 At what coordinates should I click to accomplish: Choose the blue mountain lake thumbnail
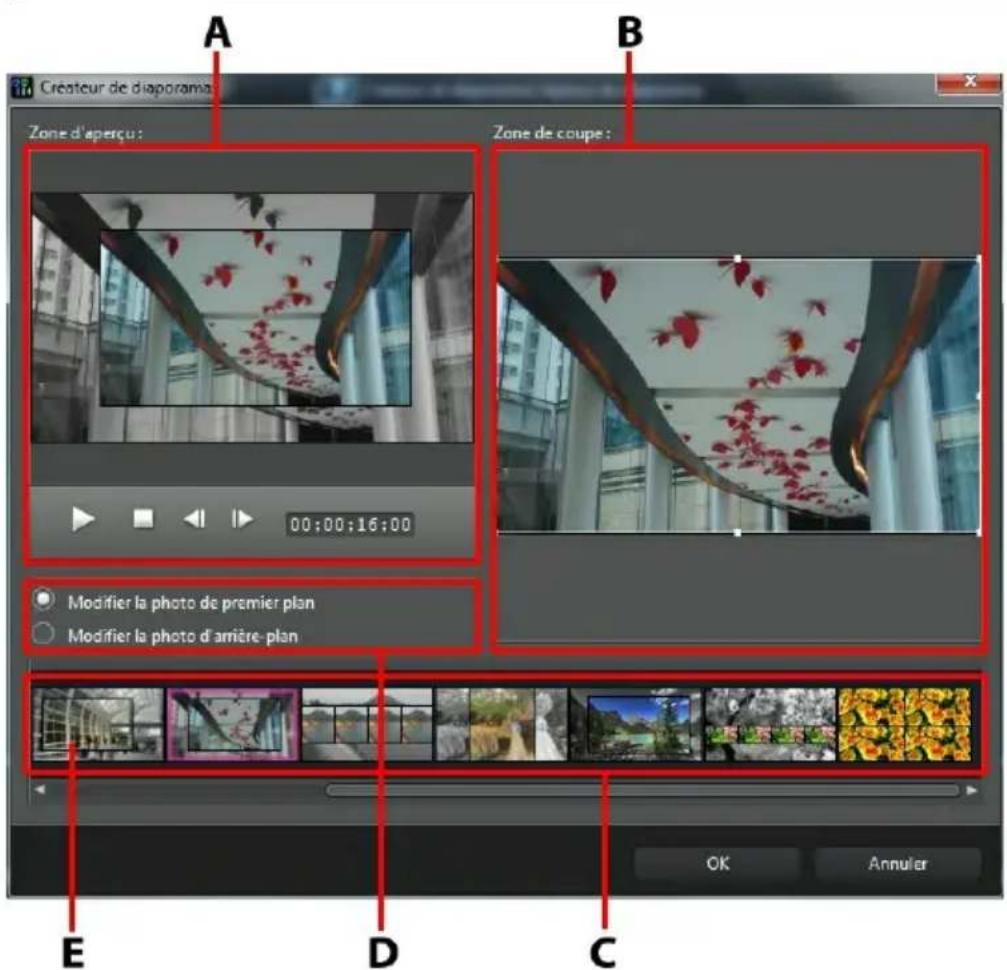(636, 723)
